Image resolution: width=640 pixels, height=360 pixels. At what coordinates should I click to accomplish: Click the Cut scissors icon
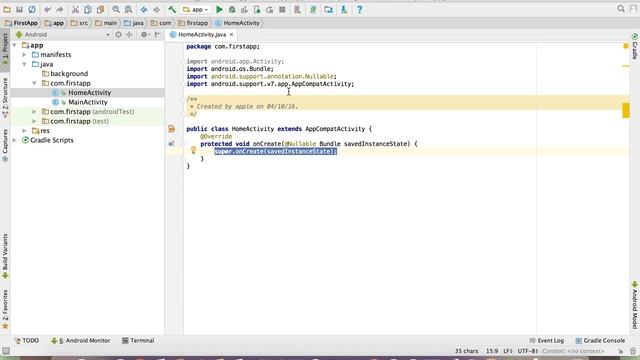point(75,9)
